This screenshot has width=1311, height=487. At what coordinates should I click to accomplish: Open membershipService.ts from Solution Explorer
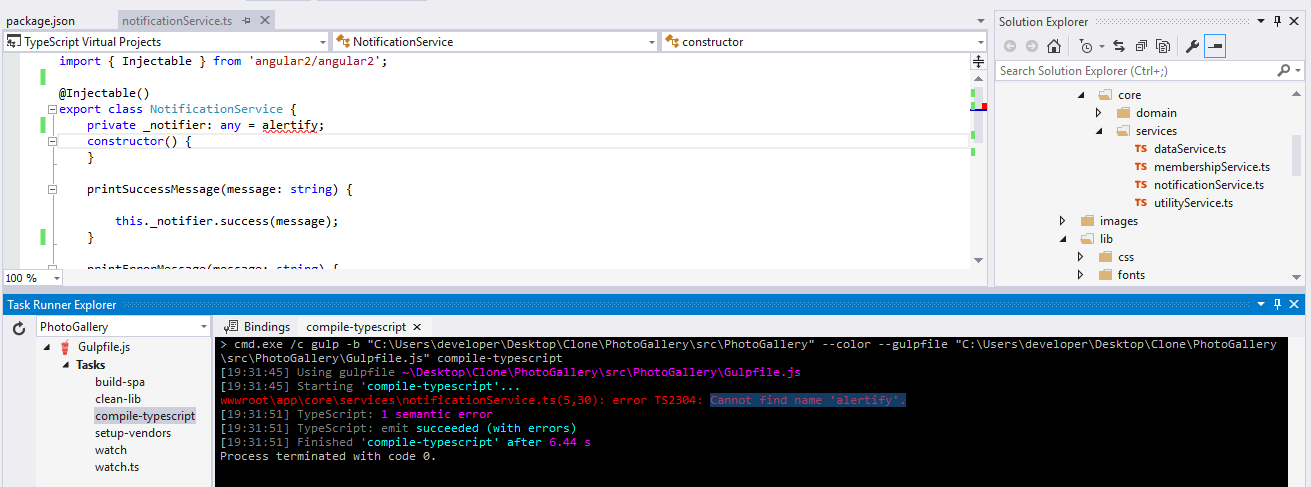tap(1211, 167)
